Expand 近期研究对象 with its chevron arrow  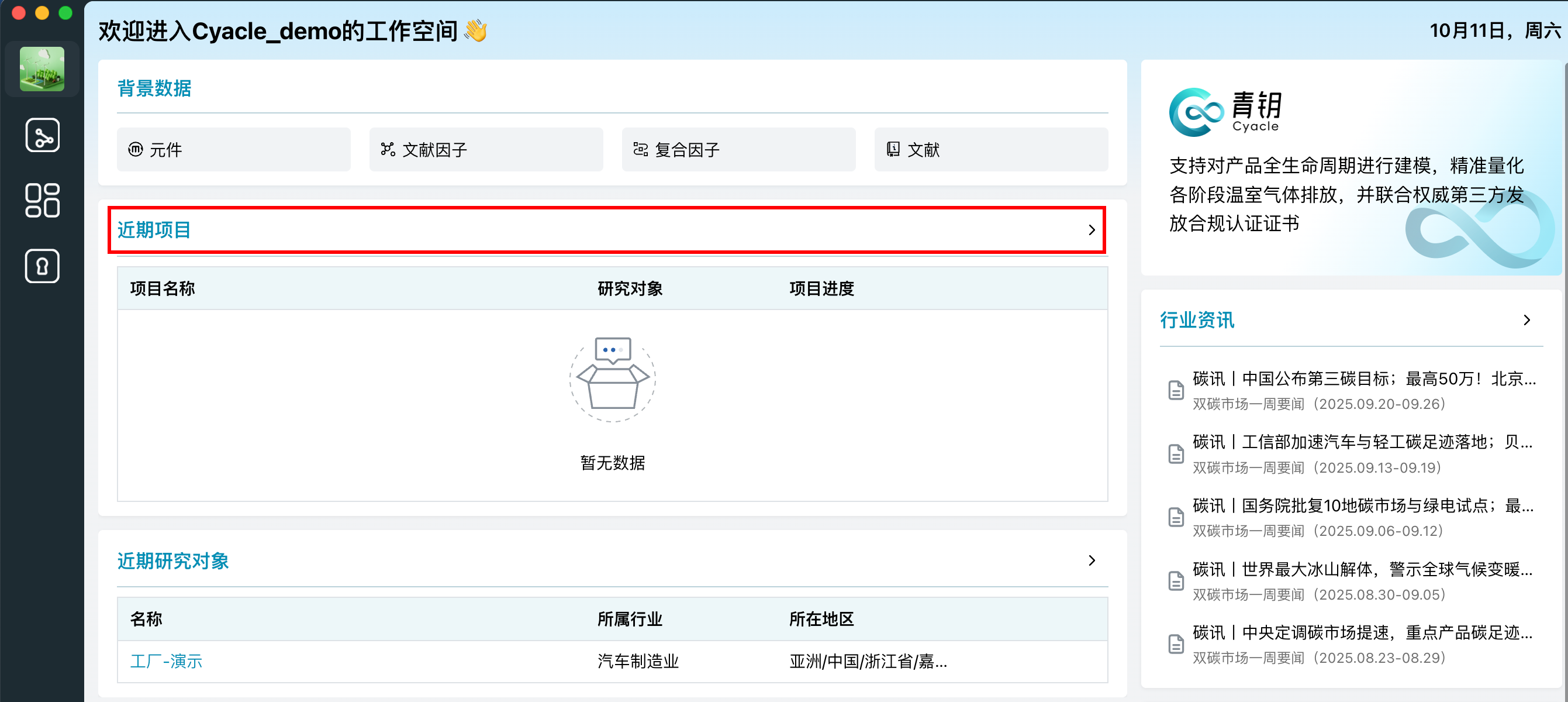[1092, 560]
